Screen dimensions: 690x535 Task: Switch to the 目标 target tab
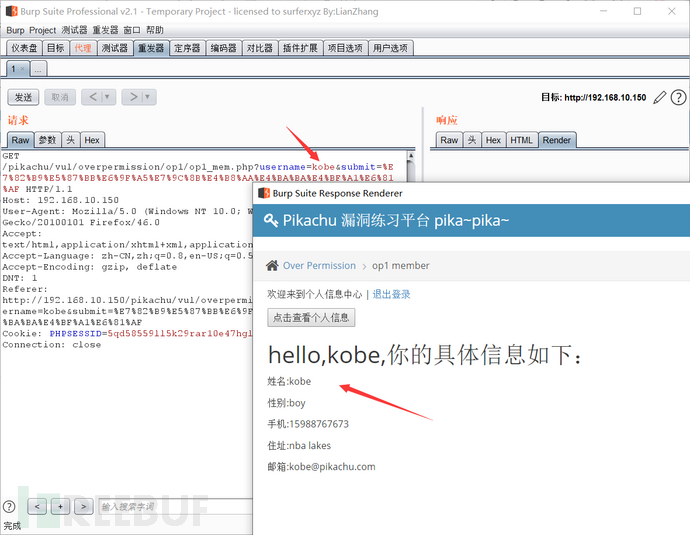coord(55,48)
